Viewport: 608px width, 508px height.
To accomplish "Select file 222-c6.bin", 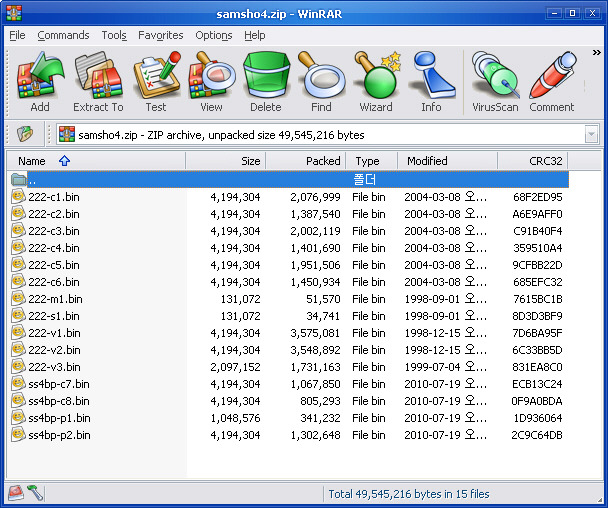I will (289, 282).
